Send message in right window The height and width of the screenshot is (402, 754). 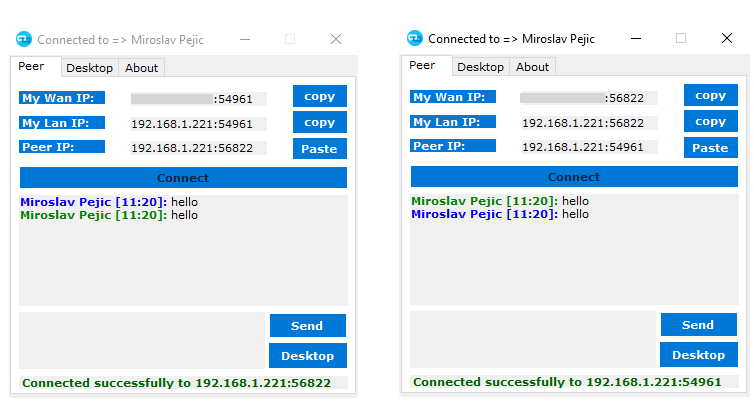pos(699,325)
